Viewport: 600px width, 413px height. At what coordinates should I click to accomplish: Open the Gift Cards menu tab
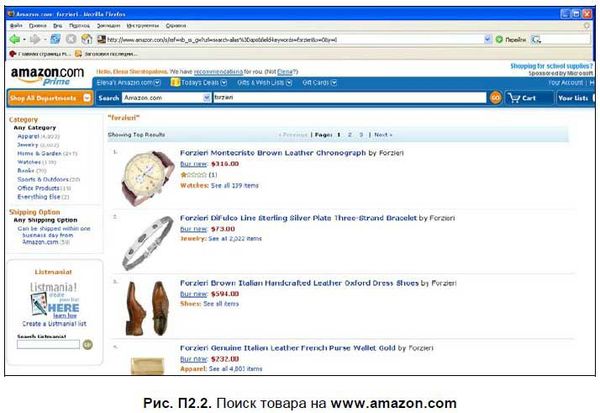(x=319, y=83)
